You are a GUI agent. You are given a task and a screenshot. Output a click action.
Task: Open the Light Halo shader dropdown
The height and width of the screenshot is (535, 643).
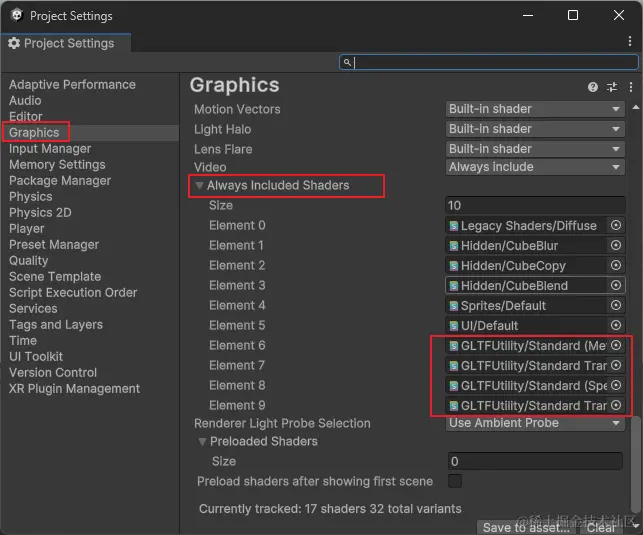(535, 129)
